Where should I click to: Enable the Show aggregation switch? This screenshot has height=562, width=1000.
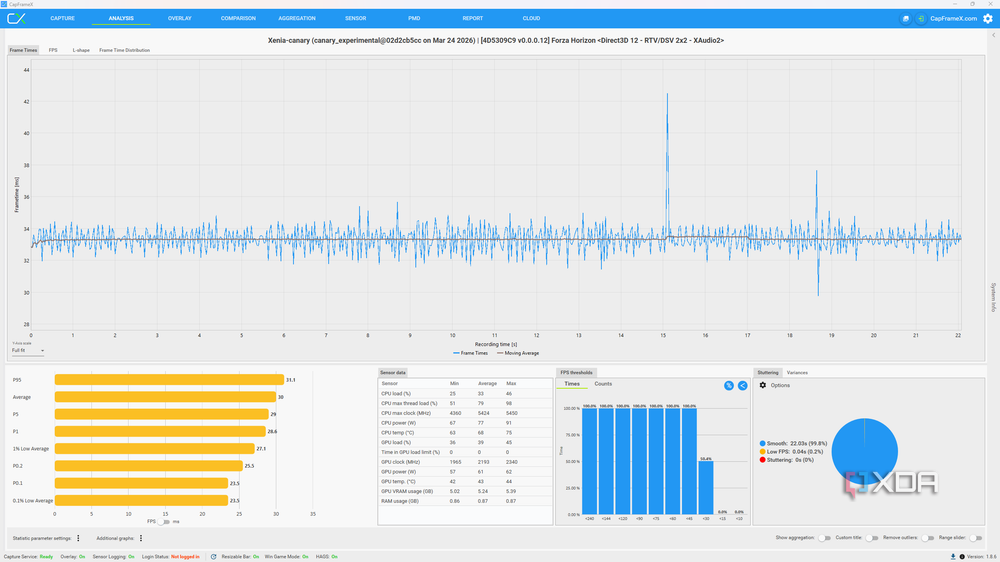pyautogui.click(x=824, y=538)
